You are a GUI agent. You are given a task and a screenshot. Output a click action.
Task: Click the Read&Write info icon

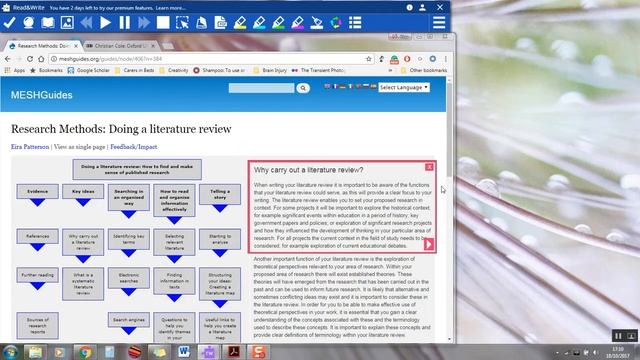[409, 7]
